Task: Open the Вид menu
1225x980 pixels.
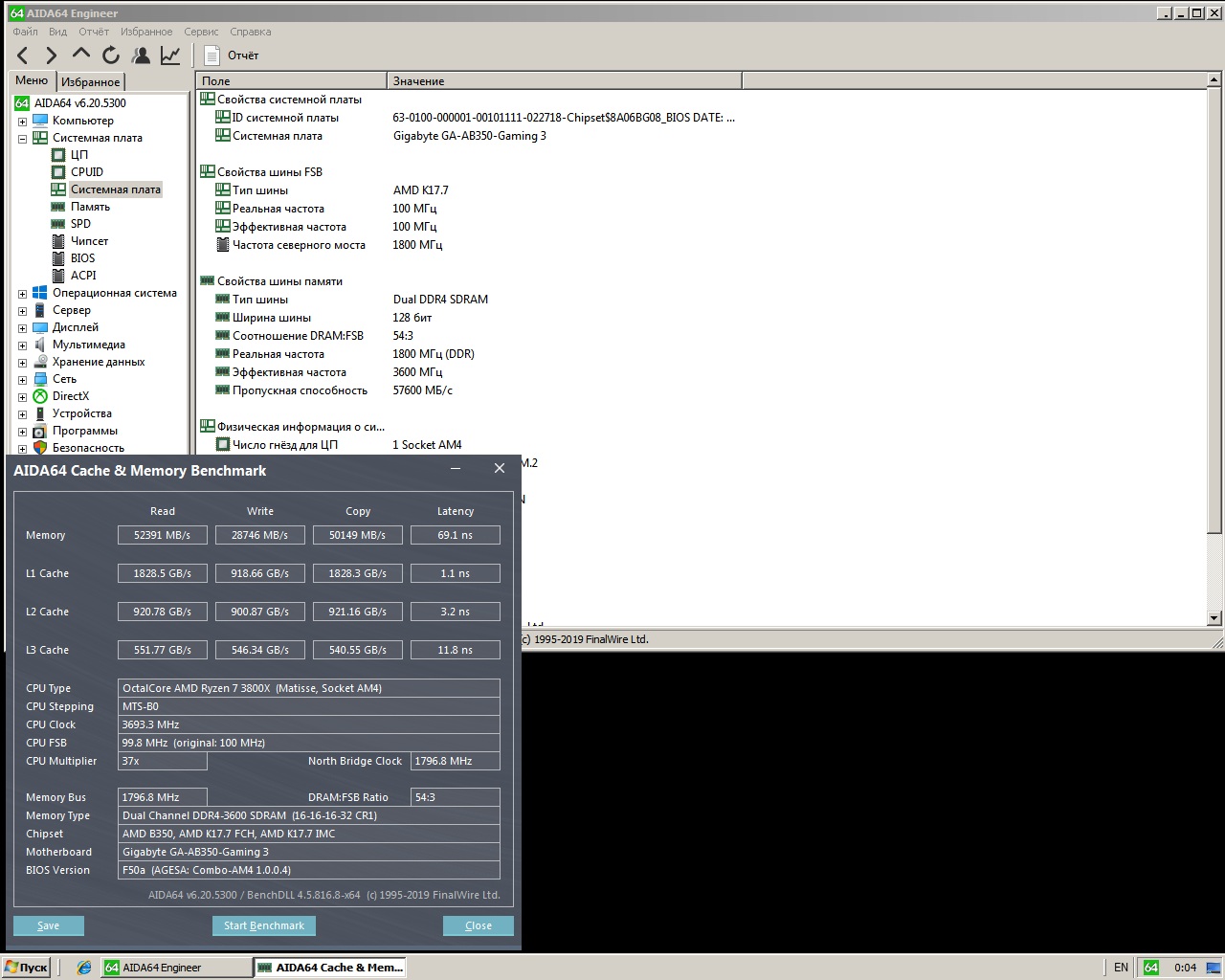Action: click(x=58, y=32)
